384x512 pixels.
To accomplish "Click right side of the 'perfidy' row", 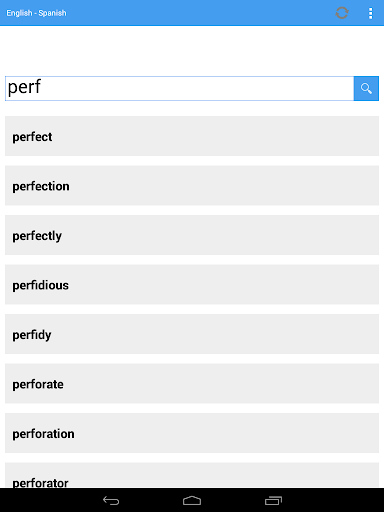I will coord(300,334).
